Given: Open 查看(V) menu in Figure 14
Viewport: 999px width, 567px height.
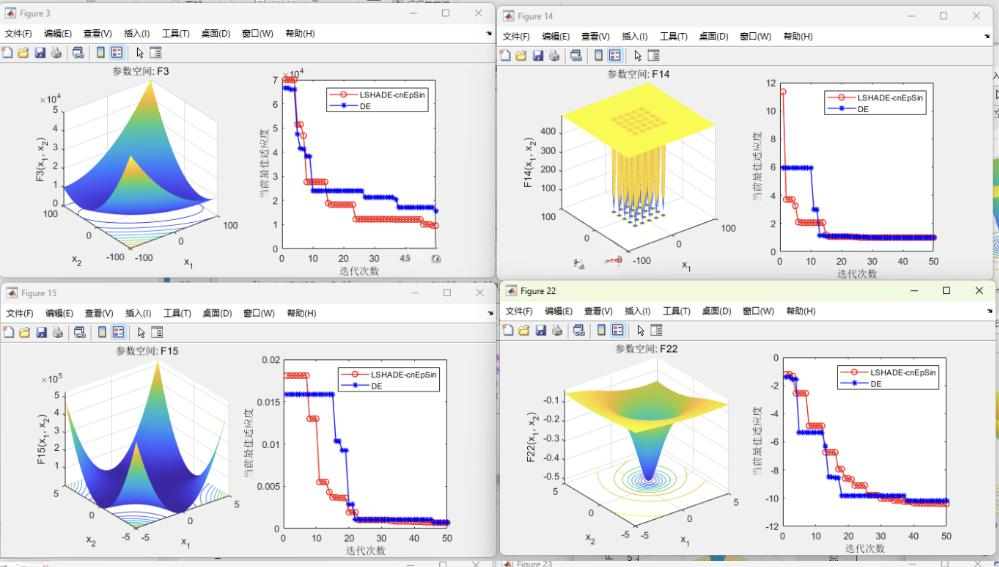Looking at the screenshot, I should point(595,36).
